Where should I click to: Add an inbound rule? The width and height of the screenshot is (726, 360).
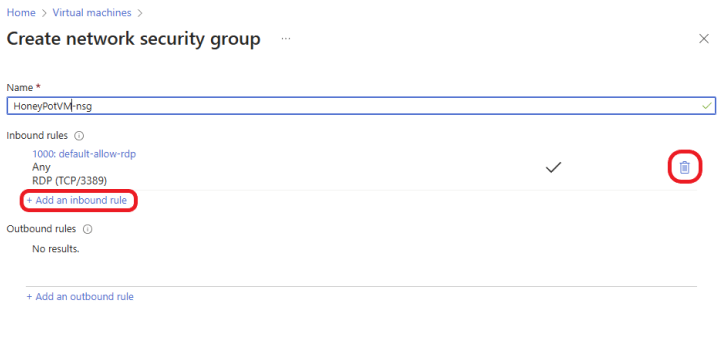pos(76,201)
